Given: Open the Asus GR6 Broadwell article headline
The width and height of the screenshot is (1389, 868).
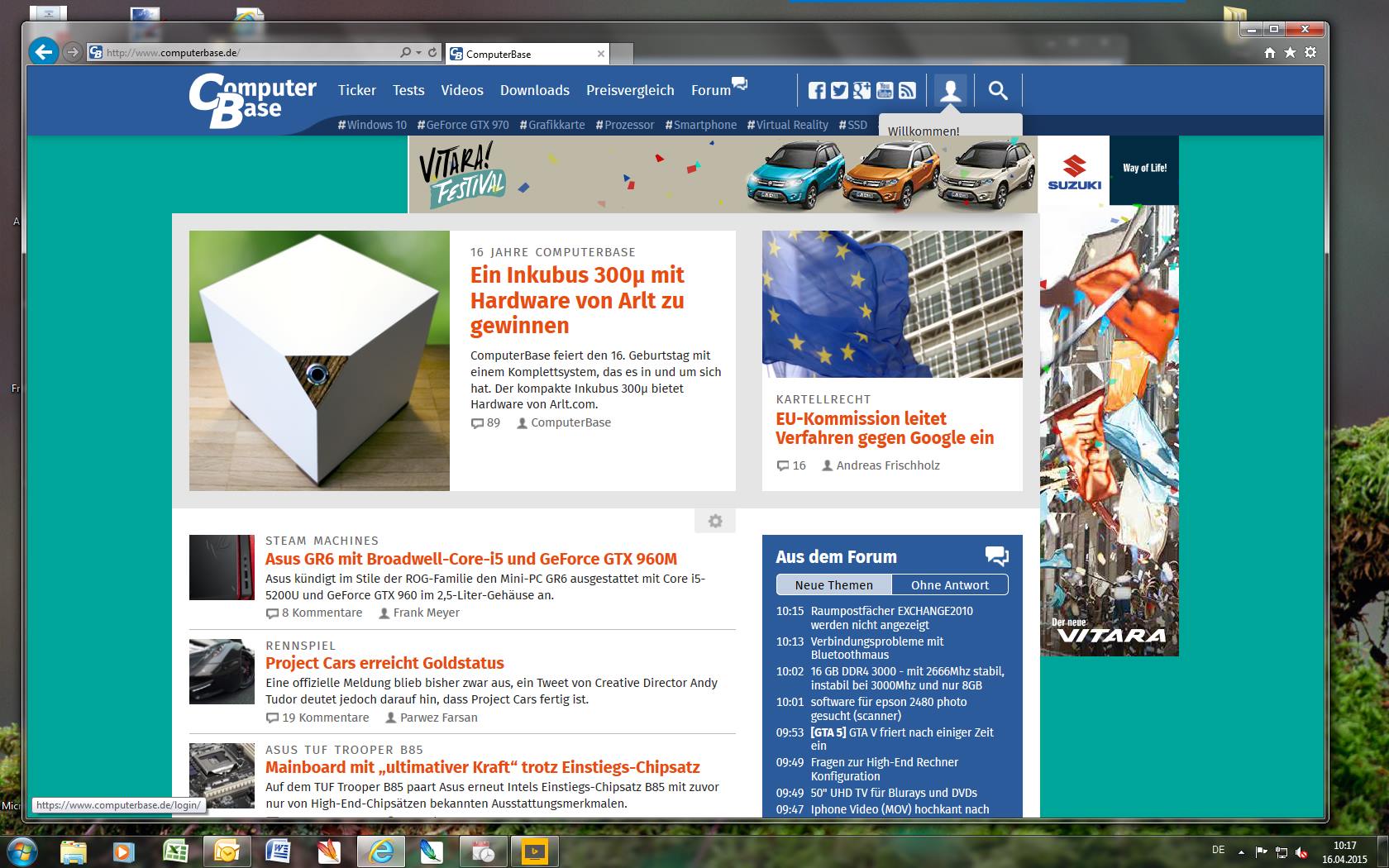Looking at the screenshot, I should pyautogui.click(x=471, y=559).
